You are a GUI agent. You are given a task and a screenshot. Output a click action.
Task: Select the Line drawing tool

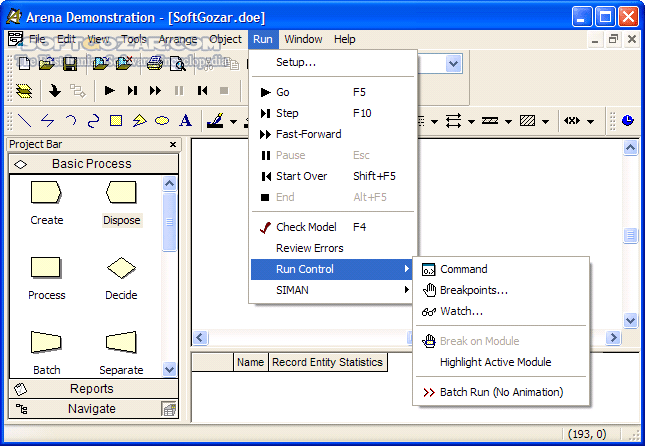(x=24, y=121)
